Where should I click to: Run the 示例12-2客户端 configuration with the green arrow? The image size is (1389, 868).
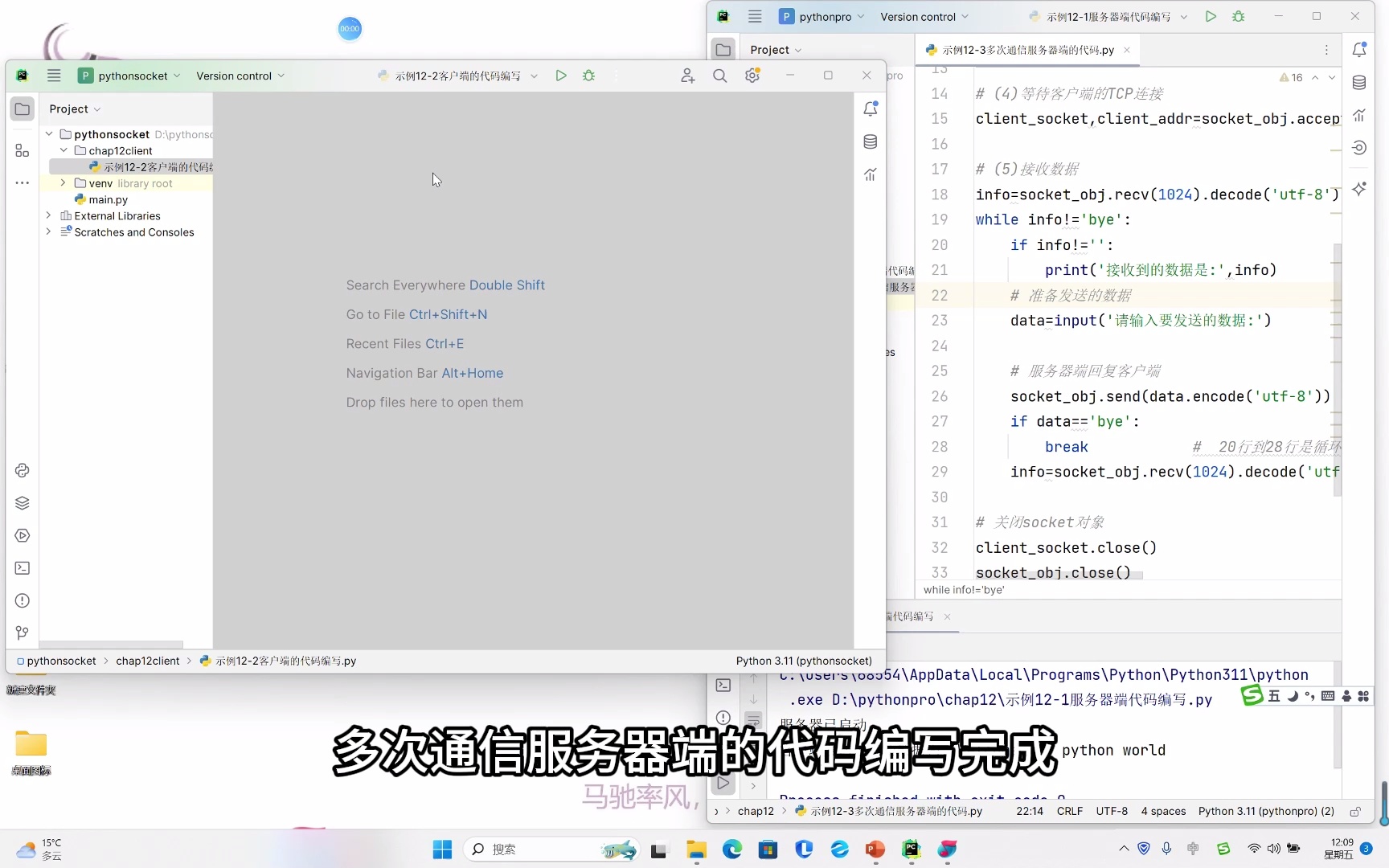[x=561, y=76]
